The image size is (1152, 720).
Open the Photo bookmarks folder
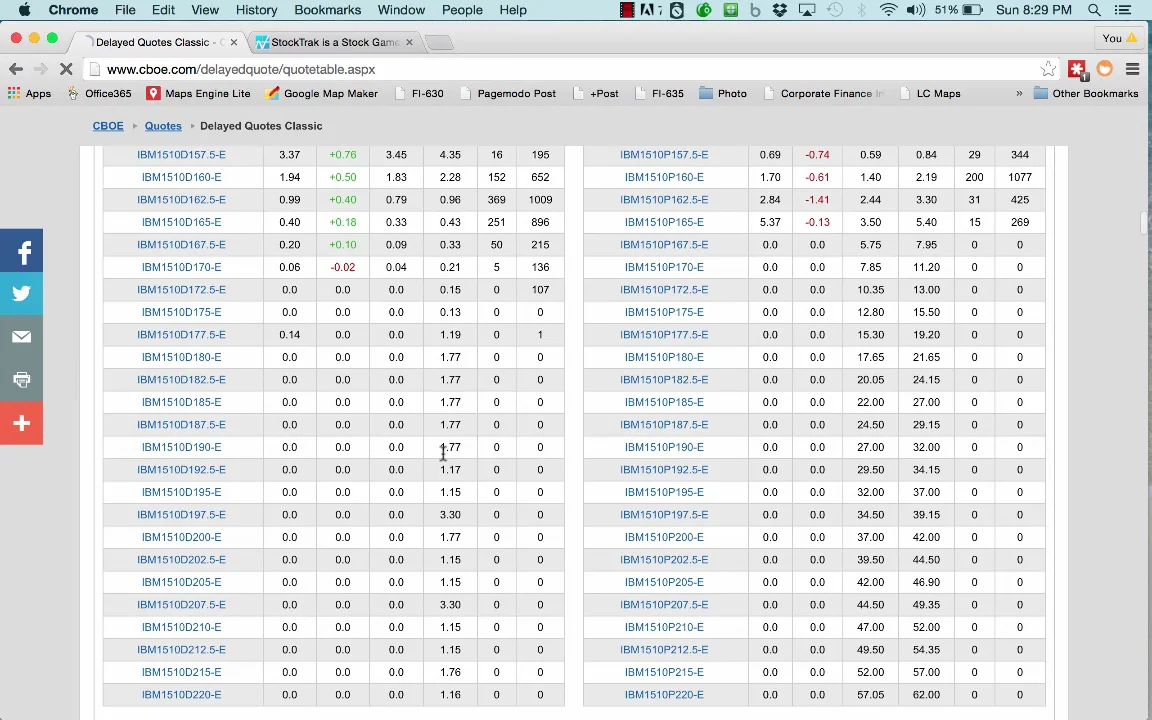click(723, 93)
